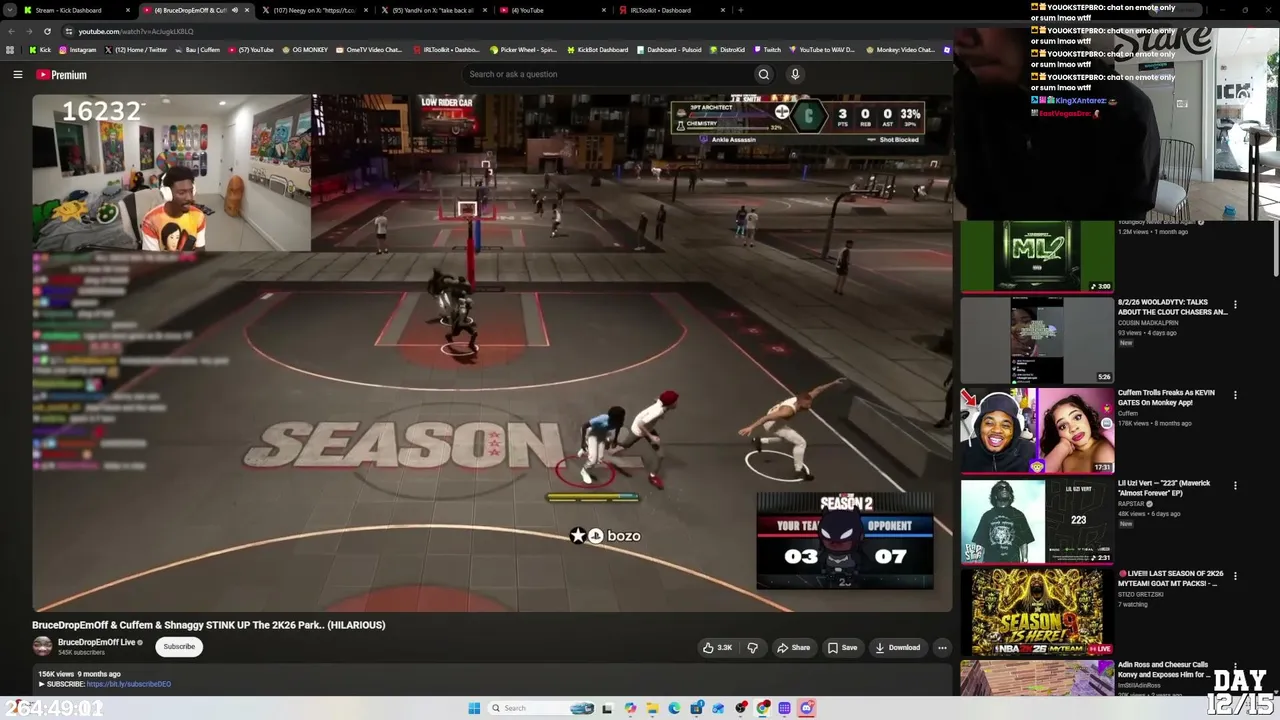Open the Twitch bookmark
Viewport: 1280px width, 720px height.
(x=768, y=50)
